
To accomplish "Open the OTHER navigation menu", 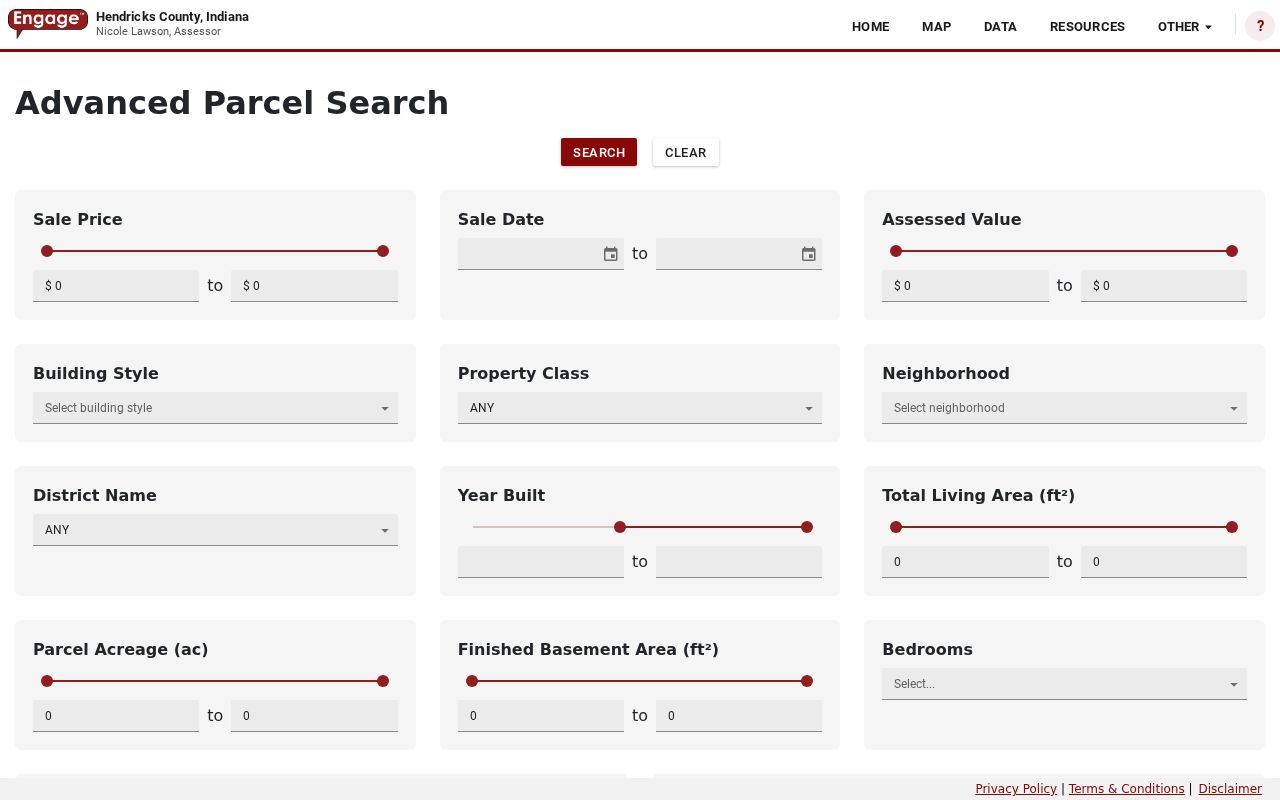I will [1185, 27].
